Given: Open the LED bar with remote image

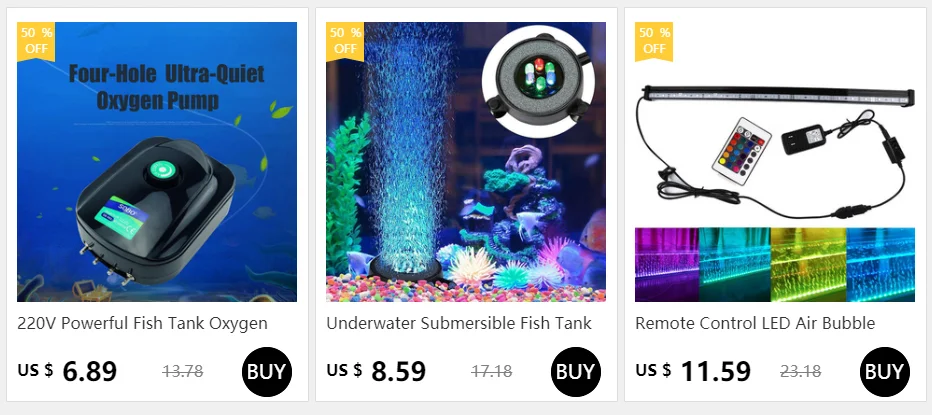Looking at the screenshot, I should coord(774,162).
